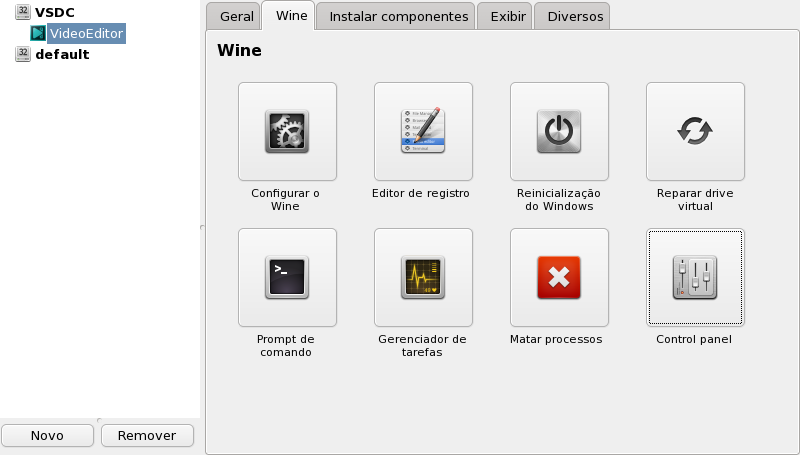
Task: Click the "Gerenciador de tarefas" caption
Action: pos(422,345)
